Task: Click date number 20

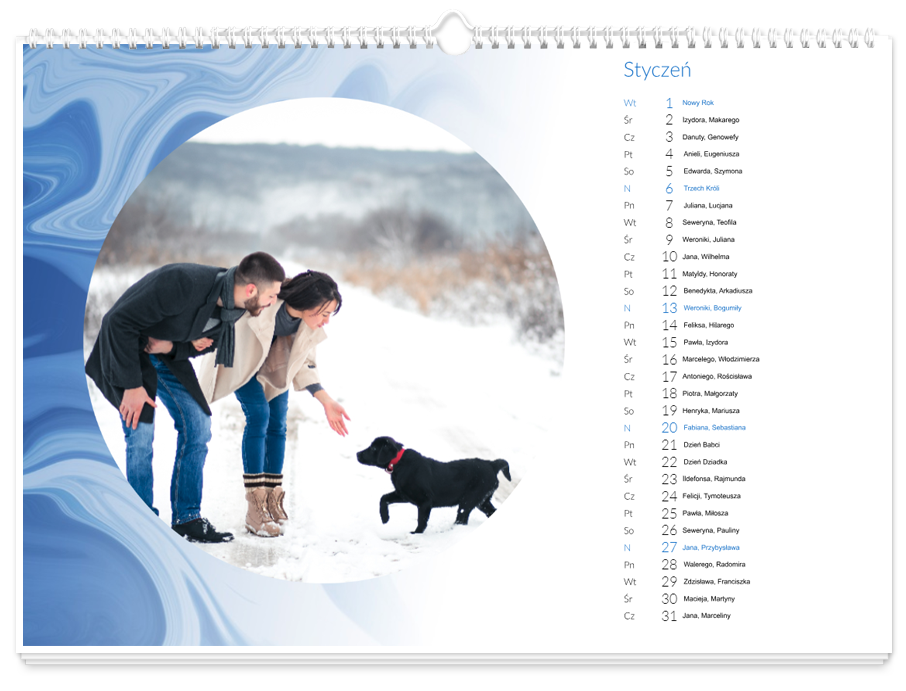Action: tap(669, 428)
